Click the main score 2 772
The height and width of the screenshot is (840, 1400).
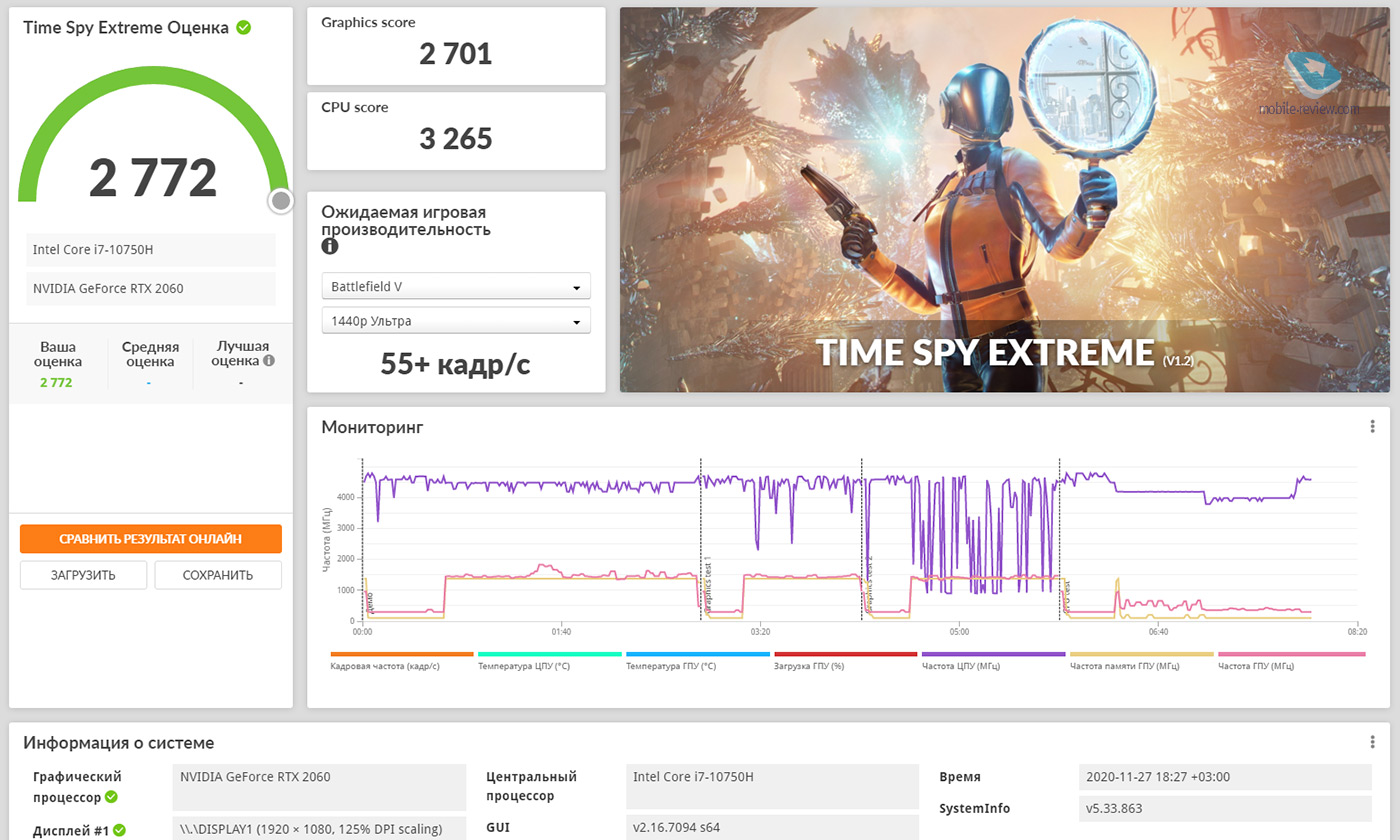pyautogui.click(x=153, y=178)
